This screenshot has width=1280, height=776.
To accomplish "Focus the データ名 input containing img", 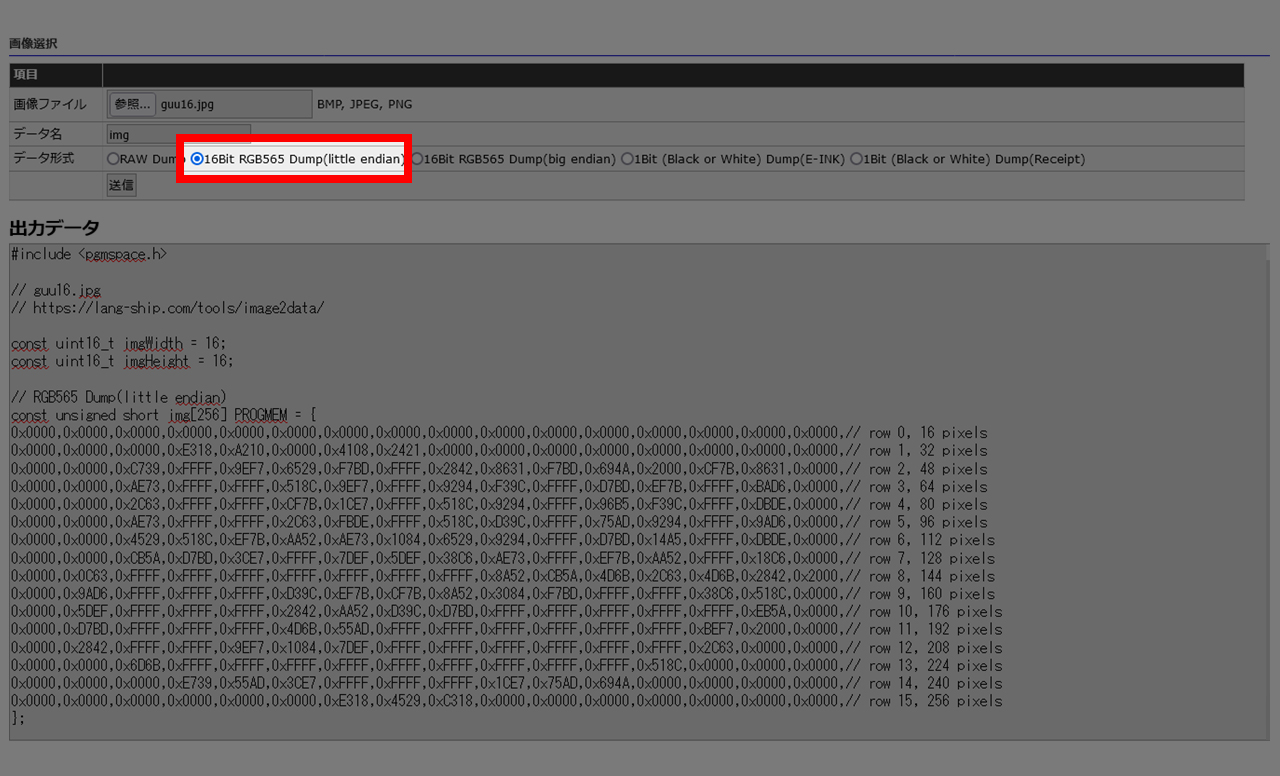I will click(x=178, y=134).
